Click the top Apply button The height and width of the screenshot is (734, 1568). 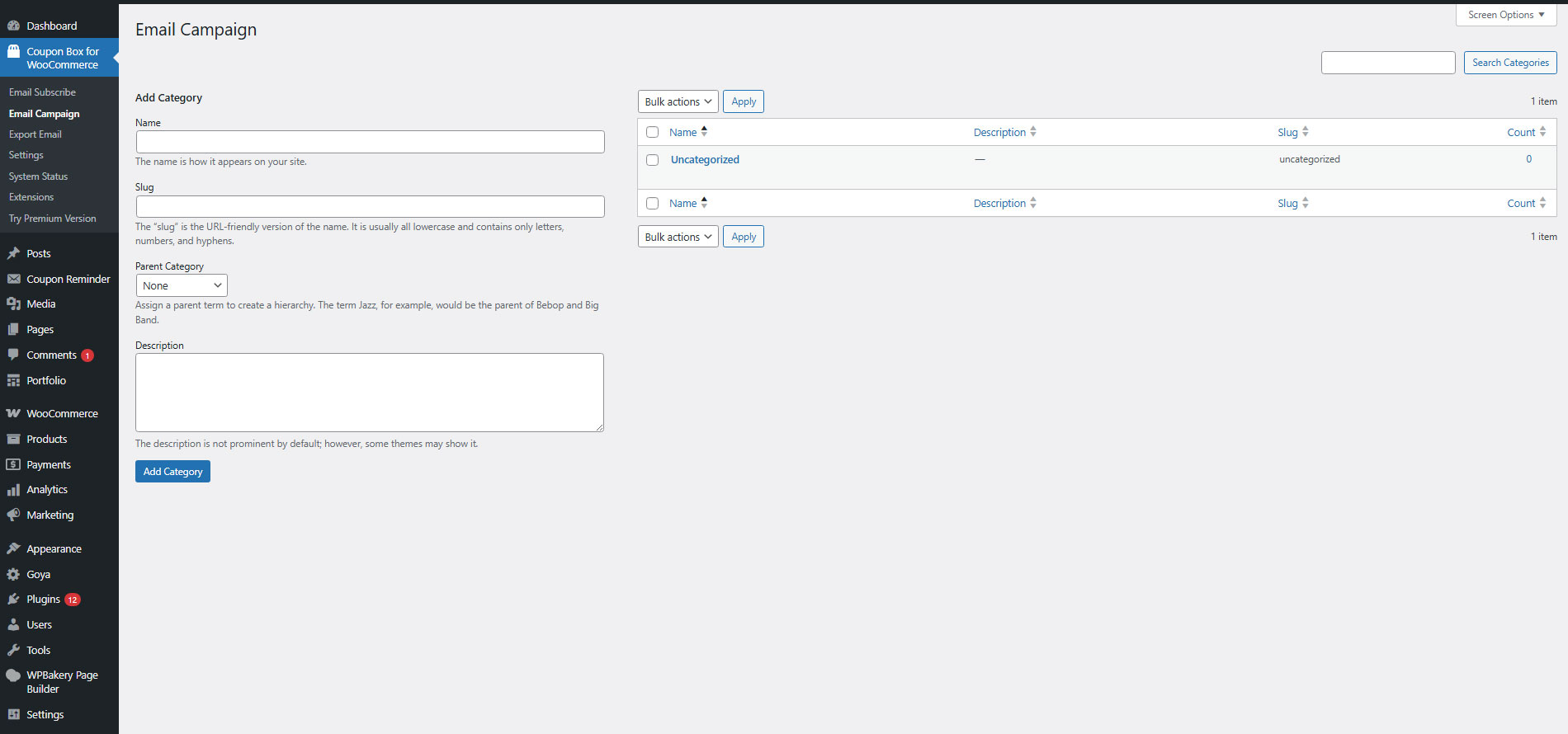pos(744,101)
